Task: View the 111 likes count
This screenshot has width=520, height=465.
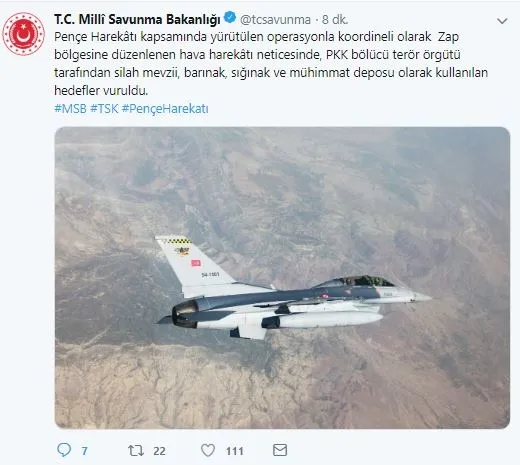Action: pyautogui.click(x=234, y=451)
